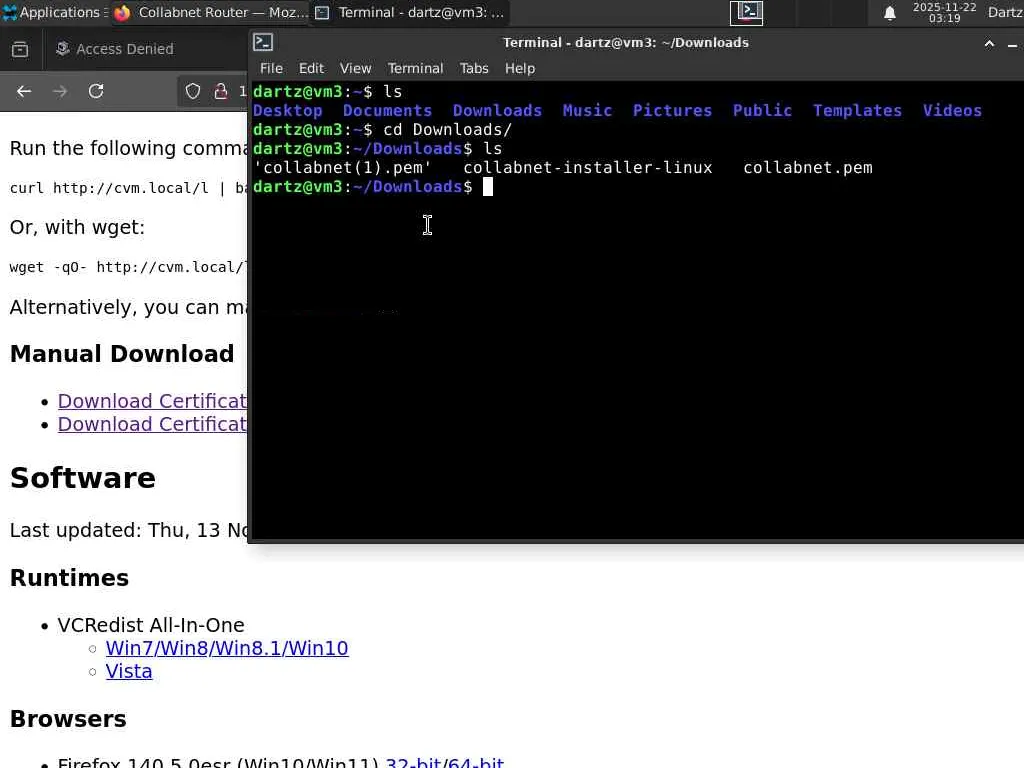The width and height of the screenshot is (1024, 768).
Task: Click the first Download Certificate link
Action: point(152,401)
